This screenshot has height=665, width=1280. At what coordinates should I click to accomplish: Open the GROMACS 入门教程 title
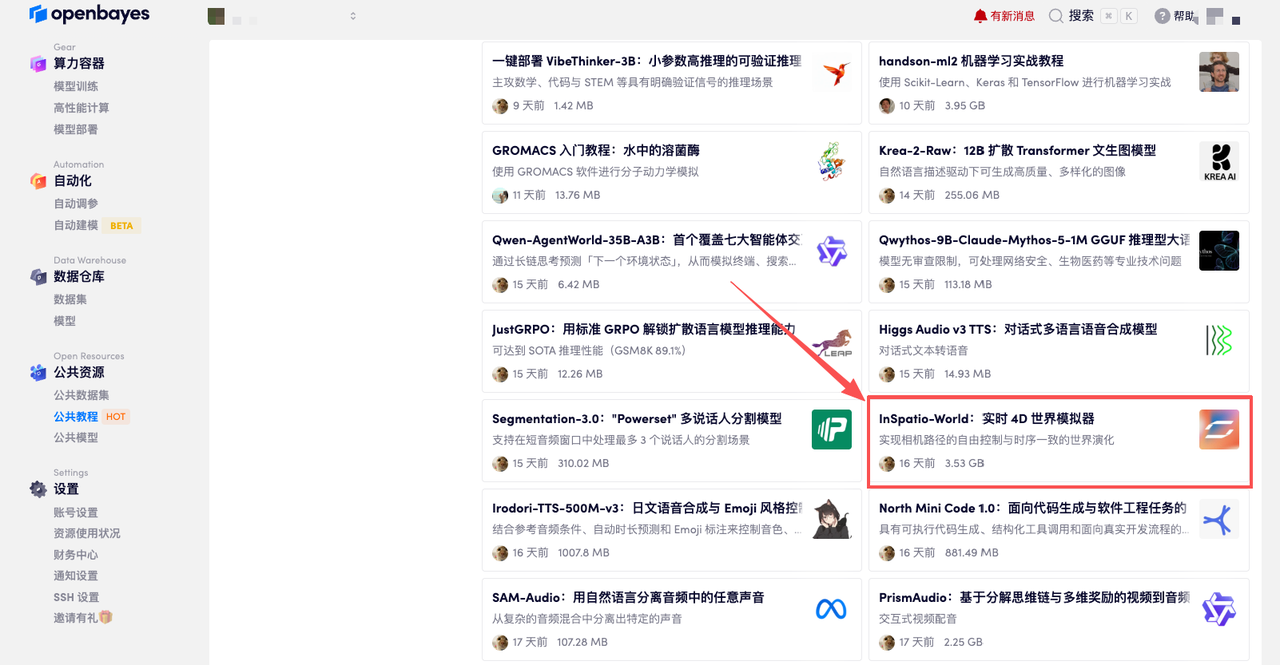point(596,150)
